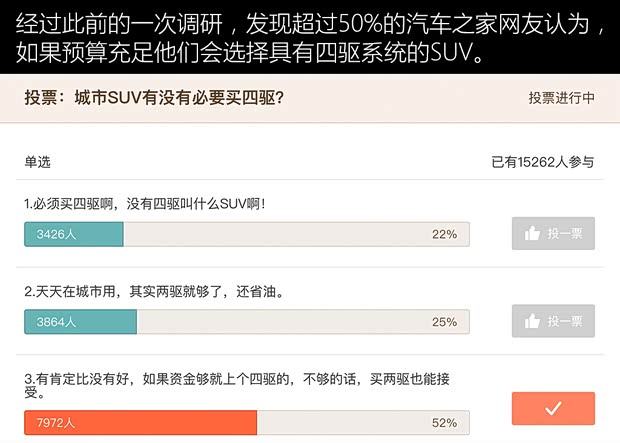Screen dimensions: 620x443
Task: Click the orange 7972人 result bar
Action: pos(140,423)
